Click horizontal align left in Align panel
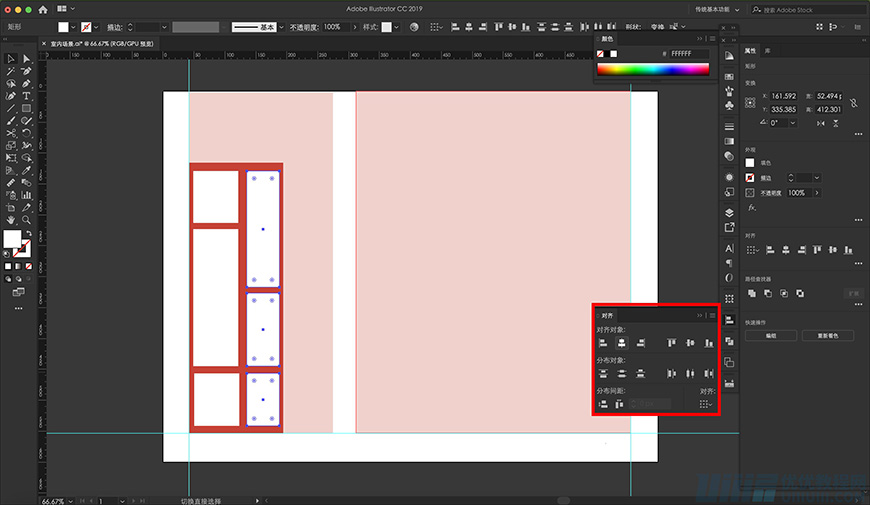The height and width of the screenshot is (505, 870). [x=602, y=343]
